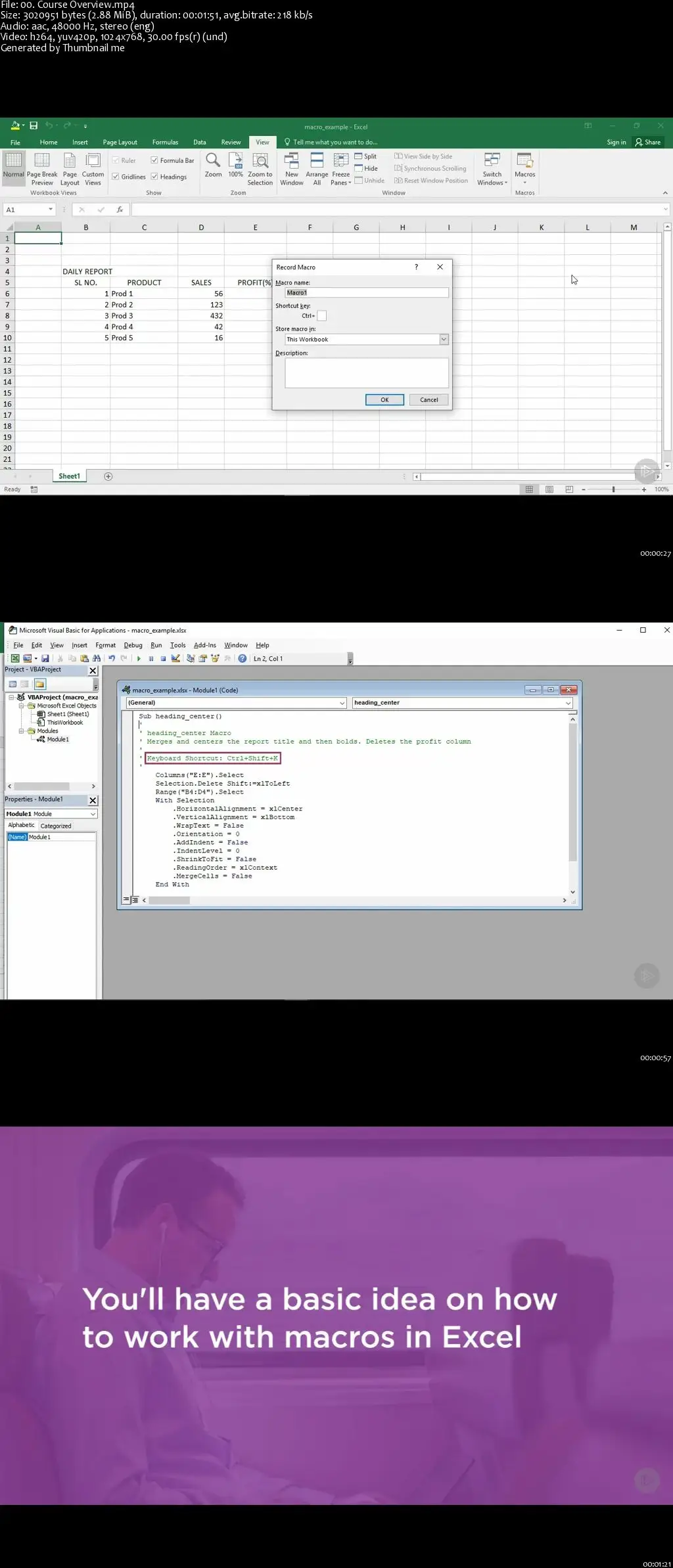Click Undo icon in VBA toolbar

tap(112, 658)
